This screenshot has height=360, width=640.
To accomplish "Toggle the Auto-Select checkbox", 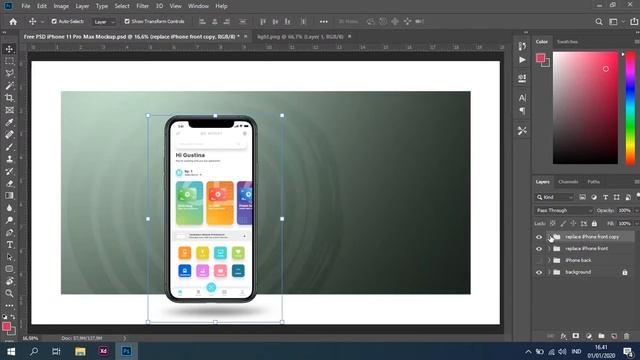I will click(x=54, y=21).
